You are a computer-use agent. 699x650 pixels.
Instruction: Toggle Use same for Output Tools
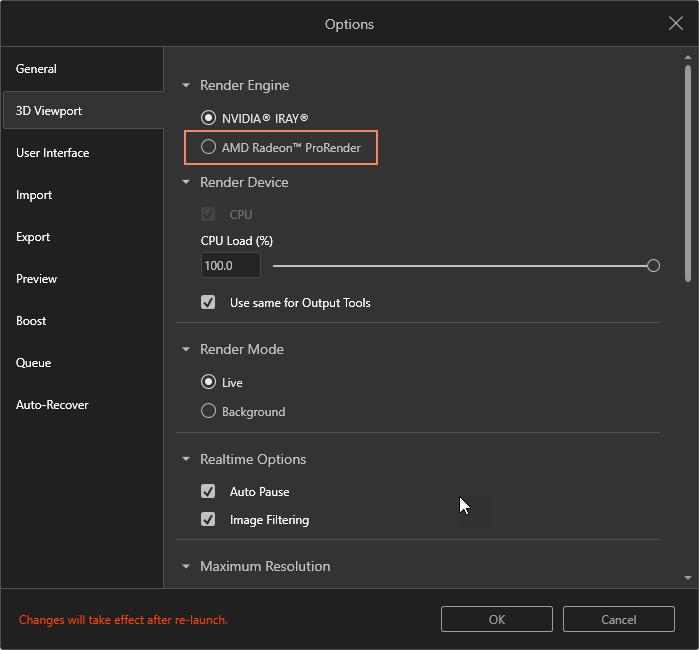point(208,302)
